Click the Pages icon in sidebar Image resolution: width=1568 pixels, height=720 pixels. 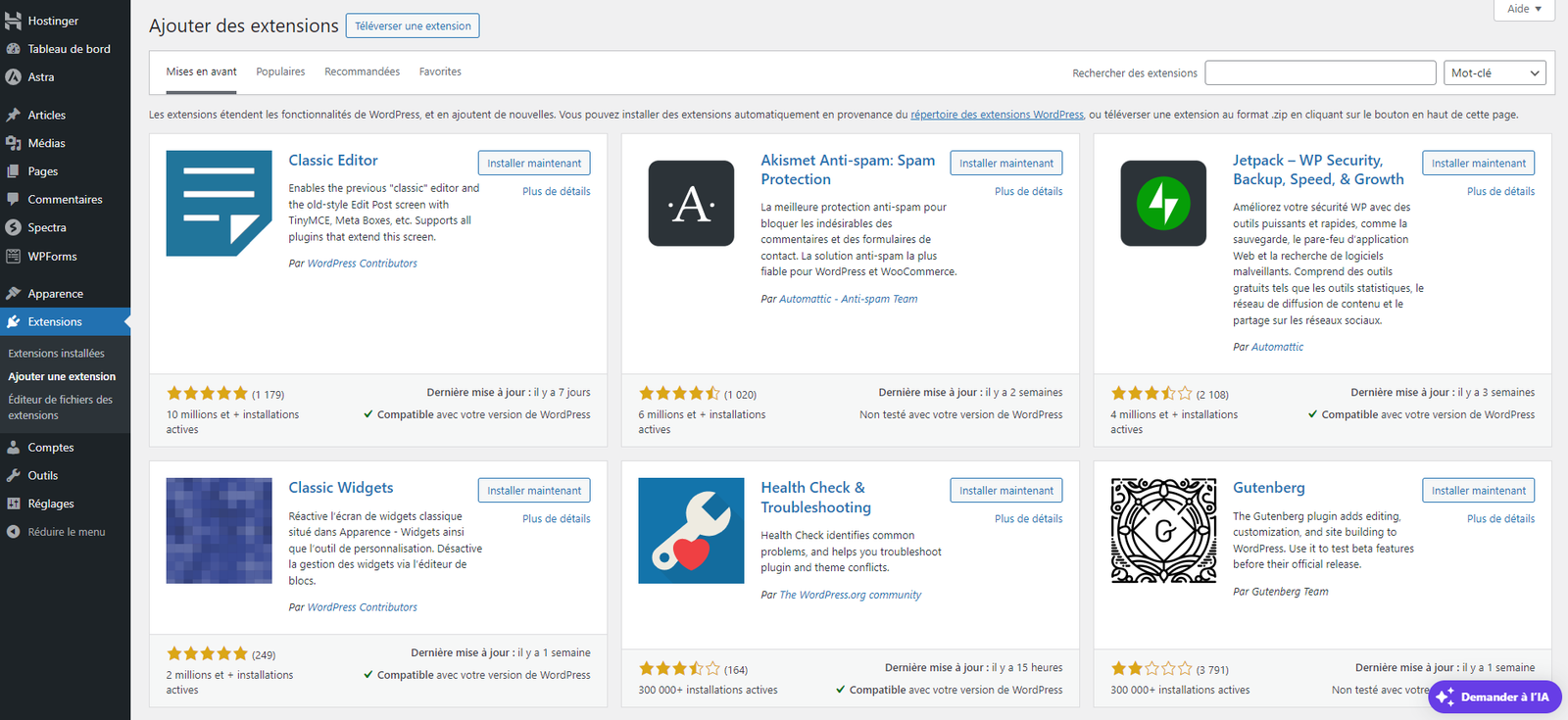pyautogui.click(x=13, y=171)
